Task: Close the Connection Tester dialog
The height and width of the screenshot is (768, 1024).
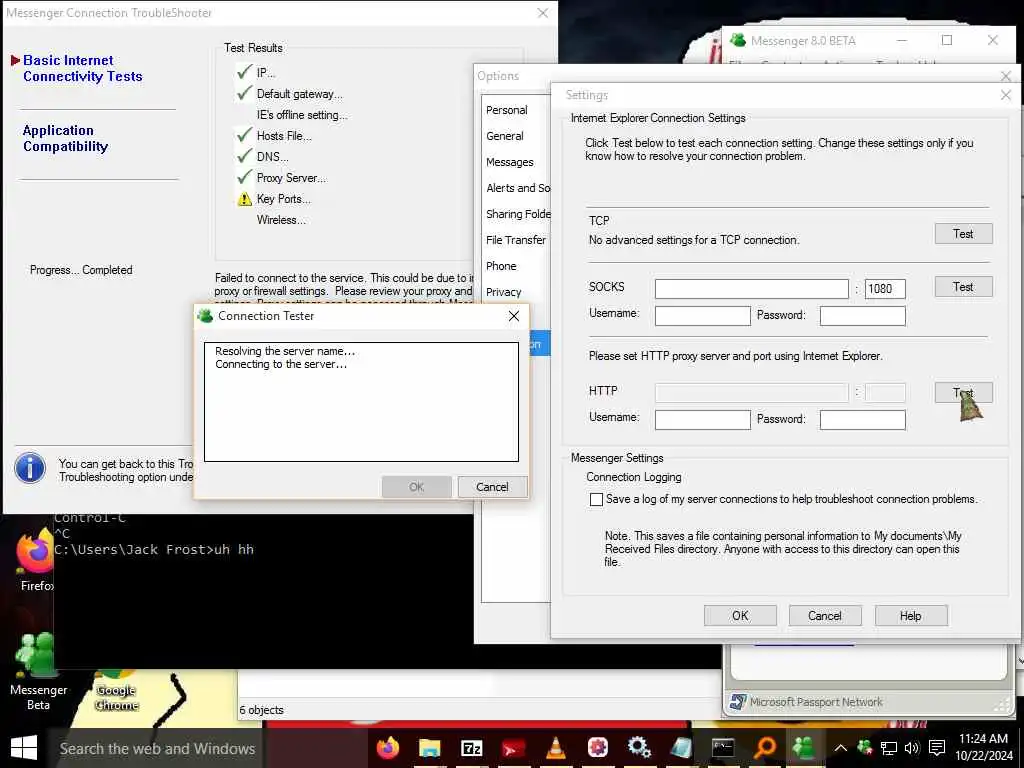Action: point(514,316)
